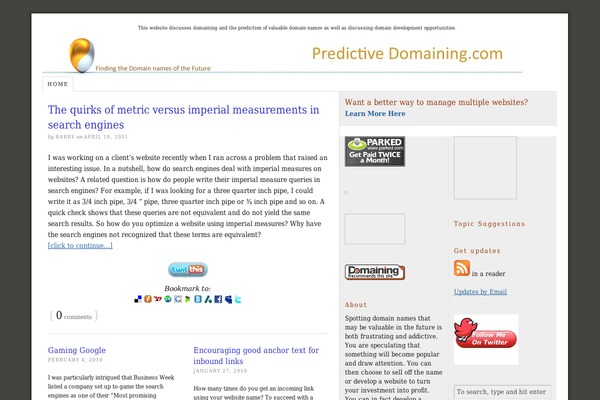Click the in a reader text
The image size is (600, 400).
488,274
